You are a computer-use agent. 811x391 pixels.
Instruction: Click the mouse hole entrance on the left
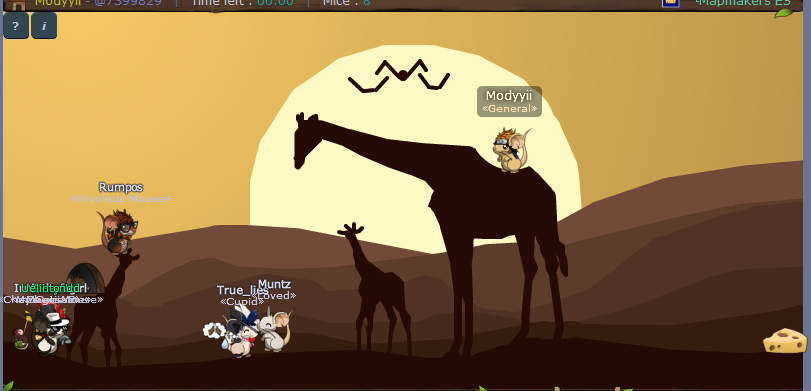tap(85, 278)
